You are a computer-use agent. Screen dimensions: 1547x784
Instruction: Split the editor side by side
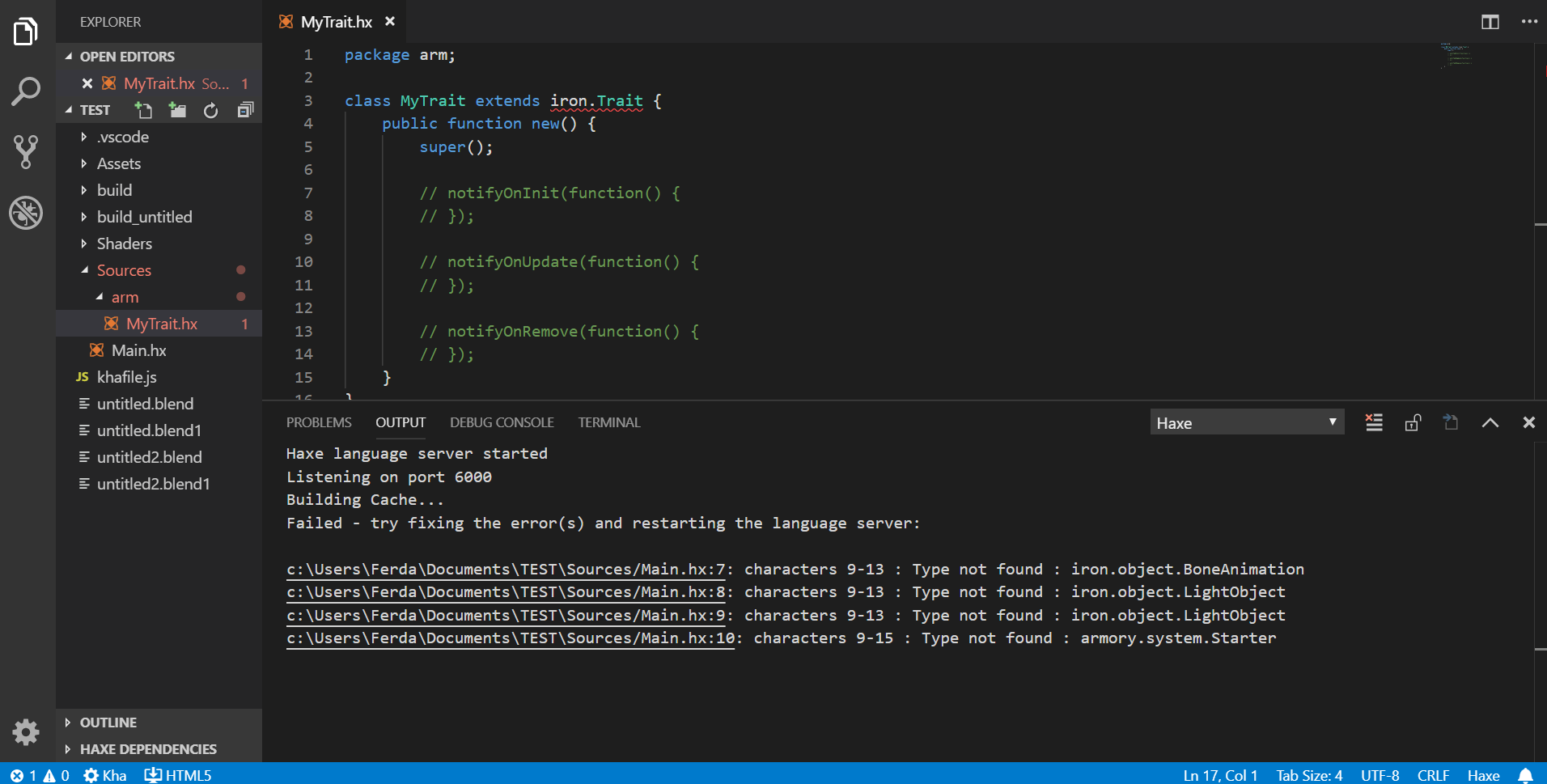point(1490,22)
